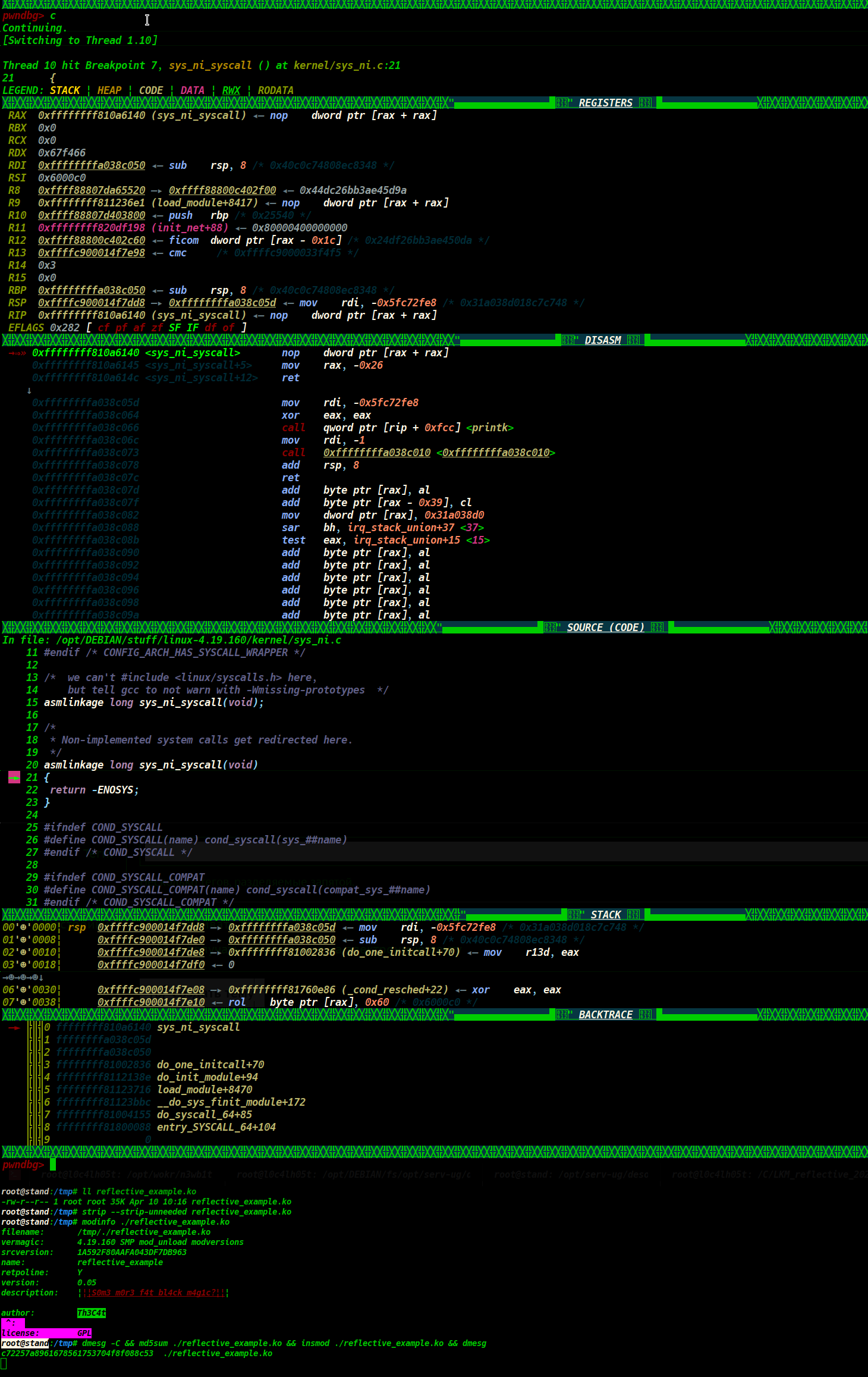Click the RBP register's underlined address
The width and height of the screenshot is (868, 1377).
[x=92, y=290]
